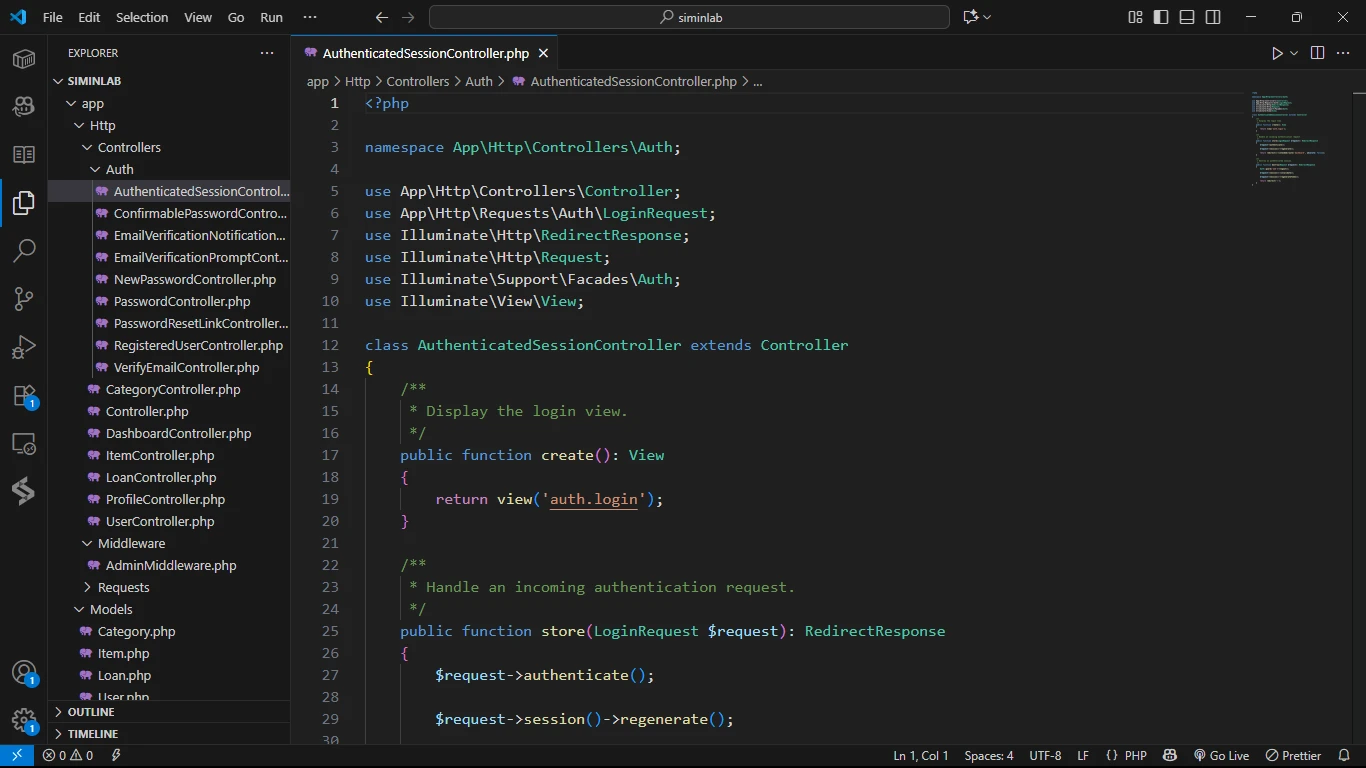Toggle the secondary side bar layout button
This screenshot has height=768, width=1366.
point(1213,17)
